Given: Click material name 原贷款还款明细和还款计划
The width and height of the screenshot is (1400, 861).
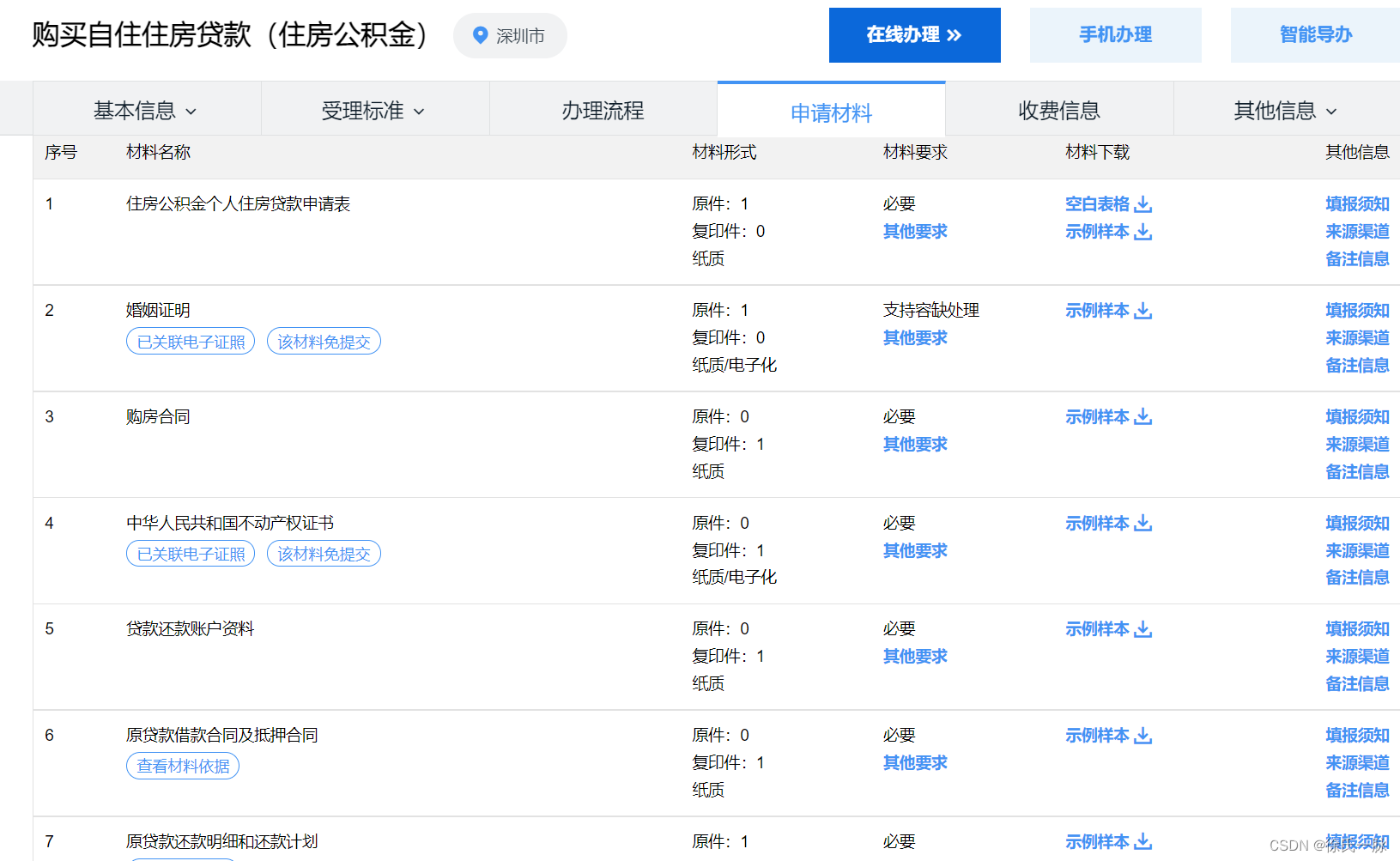Looking at the screenshot, I should click(x=222, y=842).
